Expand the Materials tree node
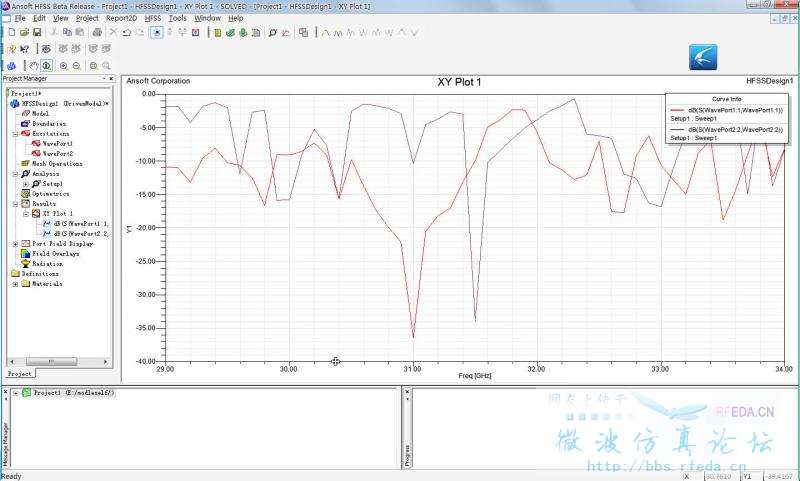Image resolution: width=800 pixels, height=481 pixels. tap(15, 284)
